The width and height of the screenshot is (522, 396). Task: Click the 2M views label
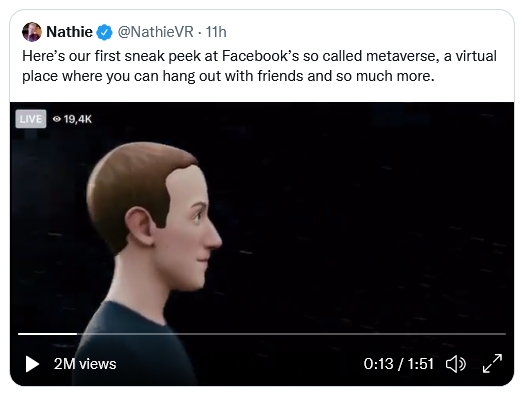85,364
